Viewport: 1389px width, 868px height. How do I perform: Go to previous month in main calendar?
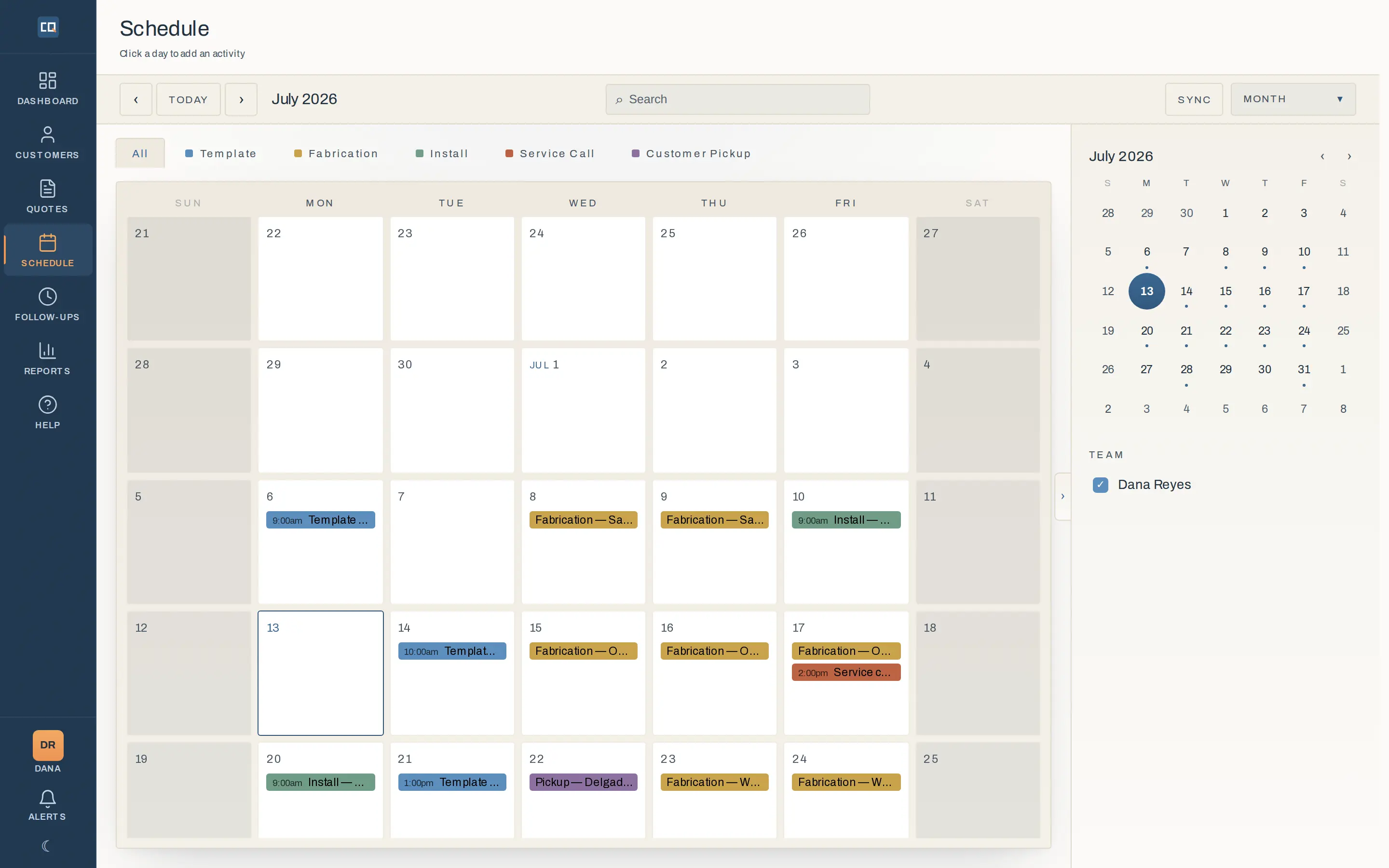pos(136,99)
